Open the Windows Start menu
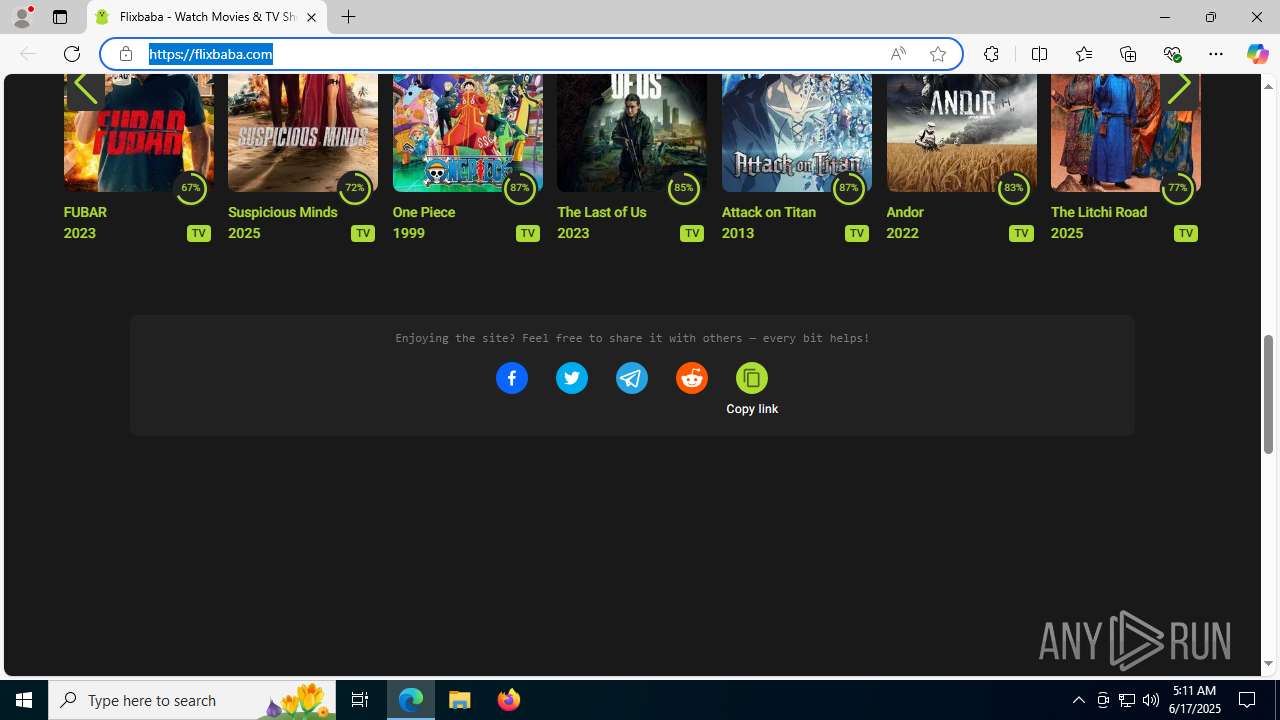 point(24,700)
